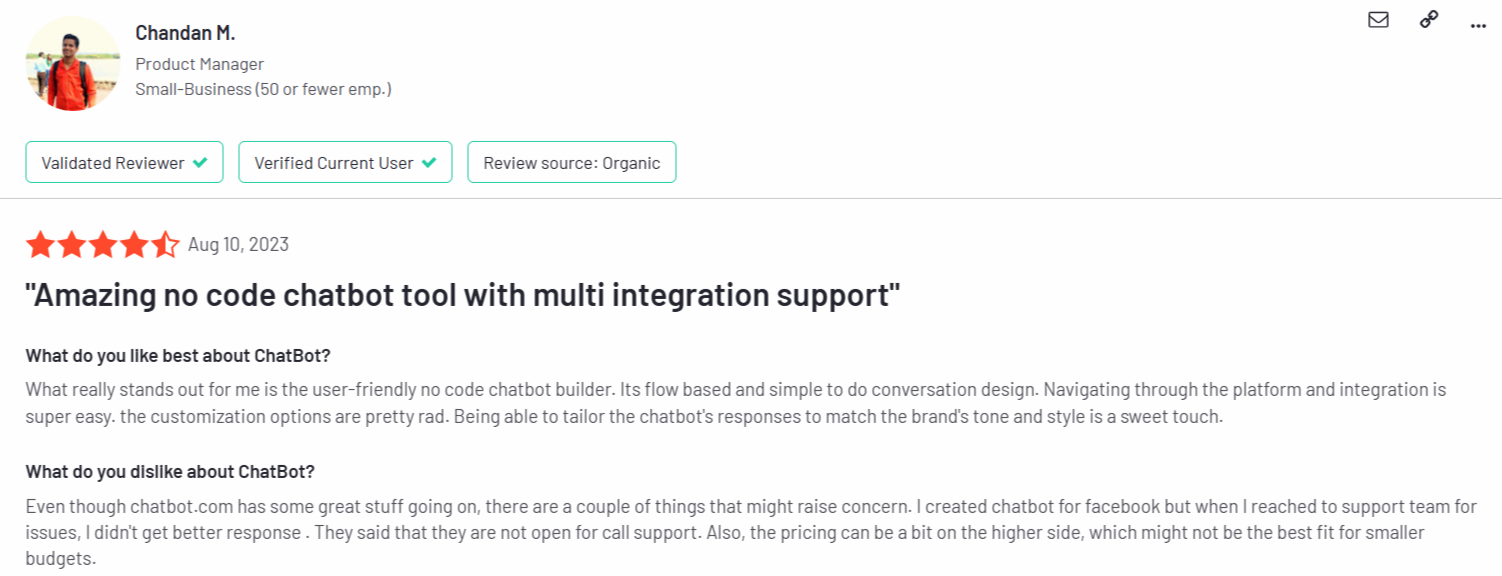Screen dimensions: 1502x576
Task: Open Chandan M.'s profile photo
Action: pyautogui.click(x=72, y=63)
